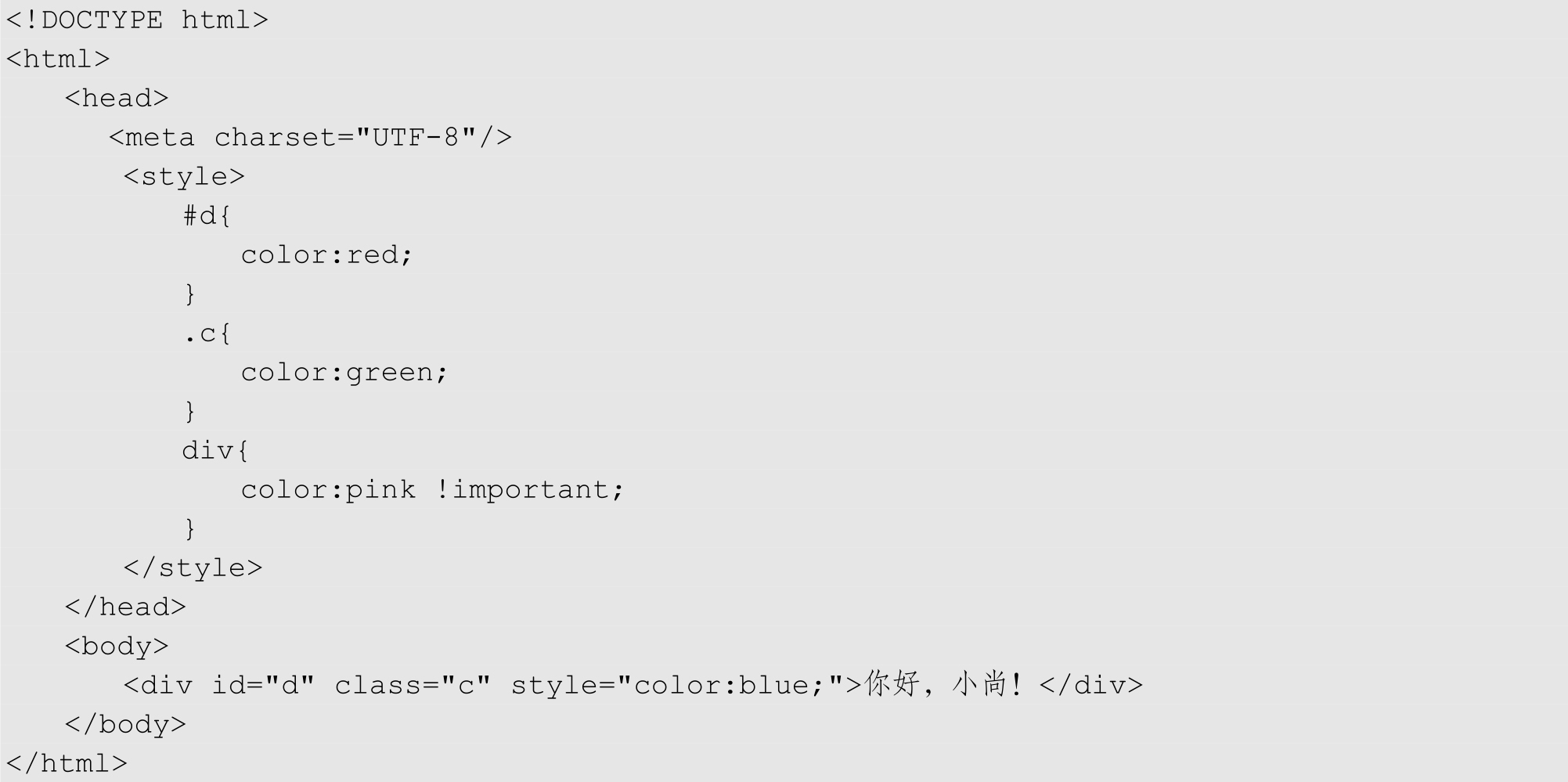Click the opening head tag

tap(117, 98)
